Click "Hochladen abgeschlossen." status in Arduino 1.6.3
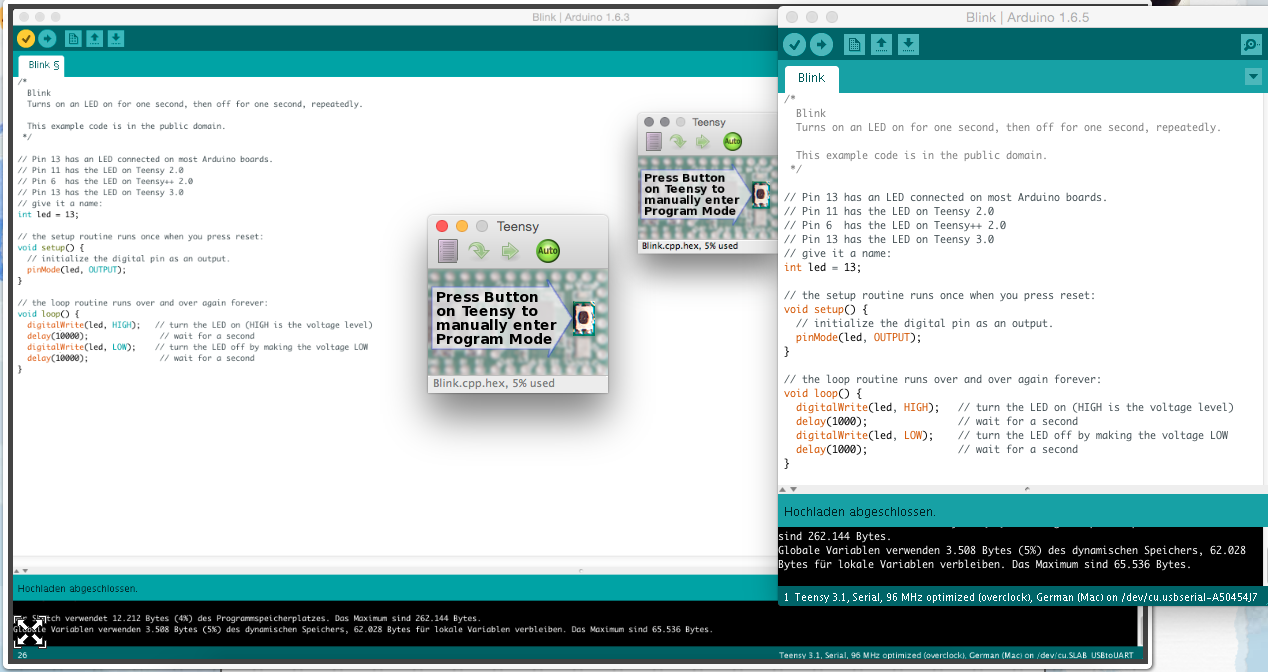Image resolution: width=1268 pixels, height=672 pixels. coord(77,588)
